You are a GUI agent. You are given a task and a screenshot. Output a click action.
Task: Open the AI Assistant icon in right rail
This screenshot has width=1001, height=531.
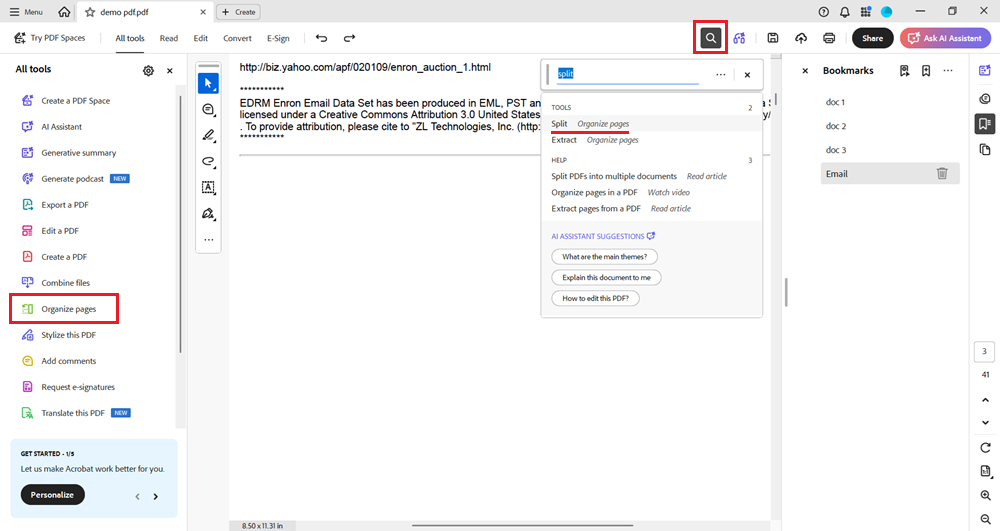(x=985, y=71)
